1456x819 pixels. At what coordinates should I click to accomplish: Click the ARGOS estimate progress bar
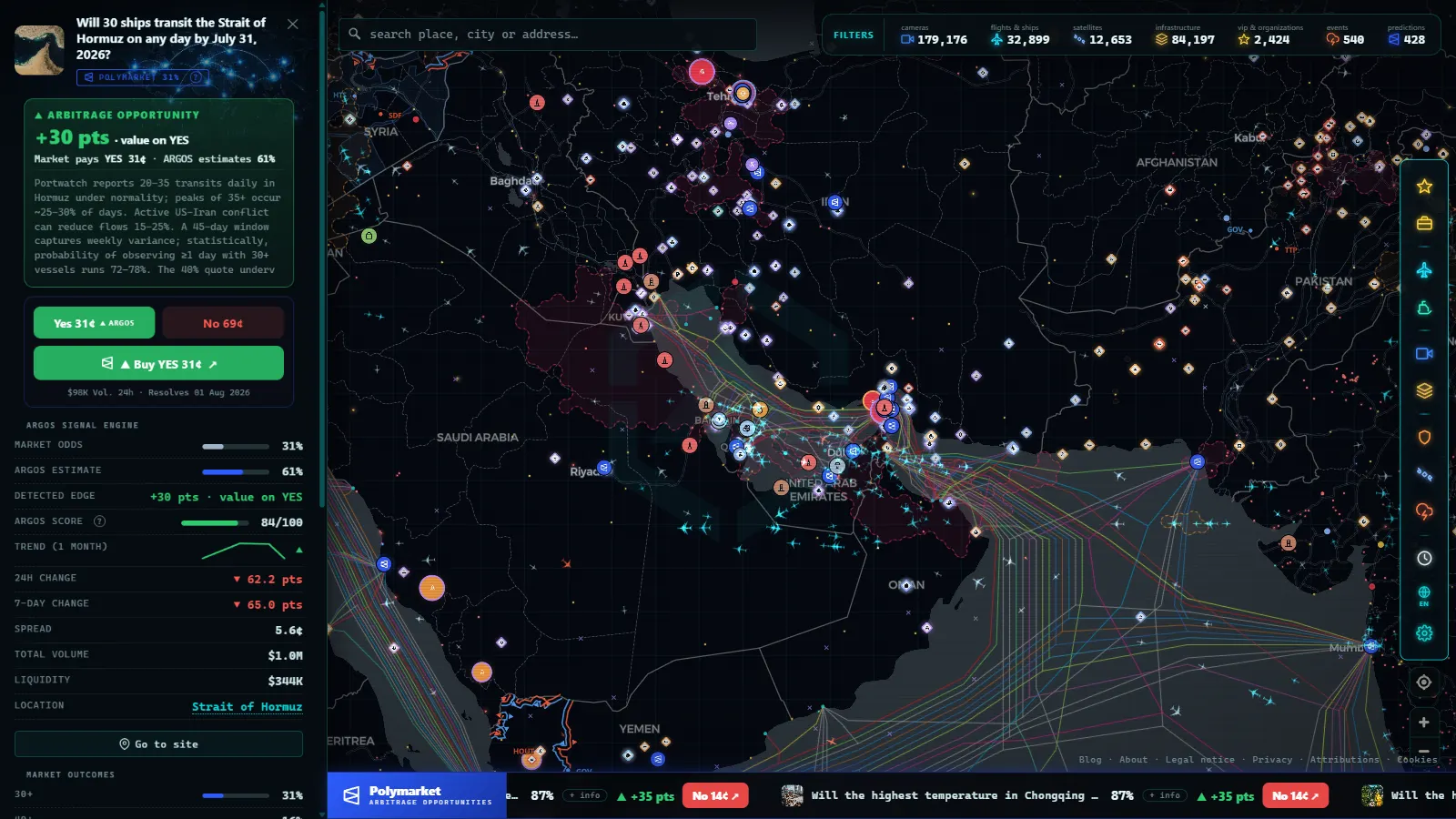coord(236,471)
